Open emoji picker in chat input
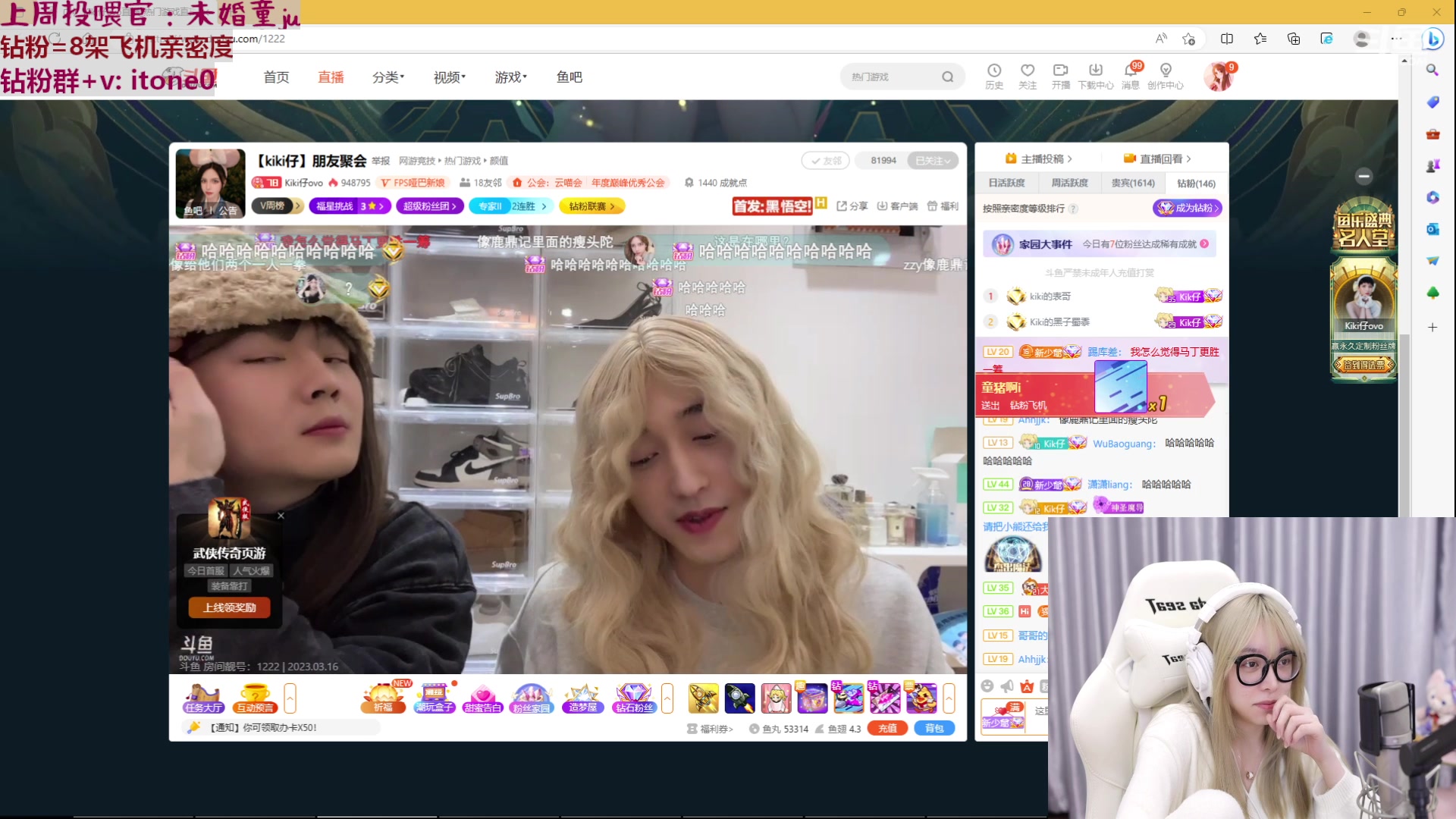Image resolution: width=1456 pixels, height=819 pixels. [987, 686]
